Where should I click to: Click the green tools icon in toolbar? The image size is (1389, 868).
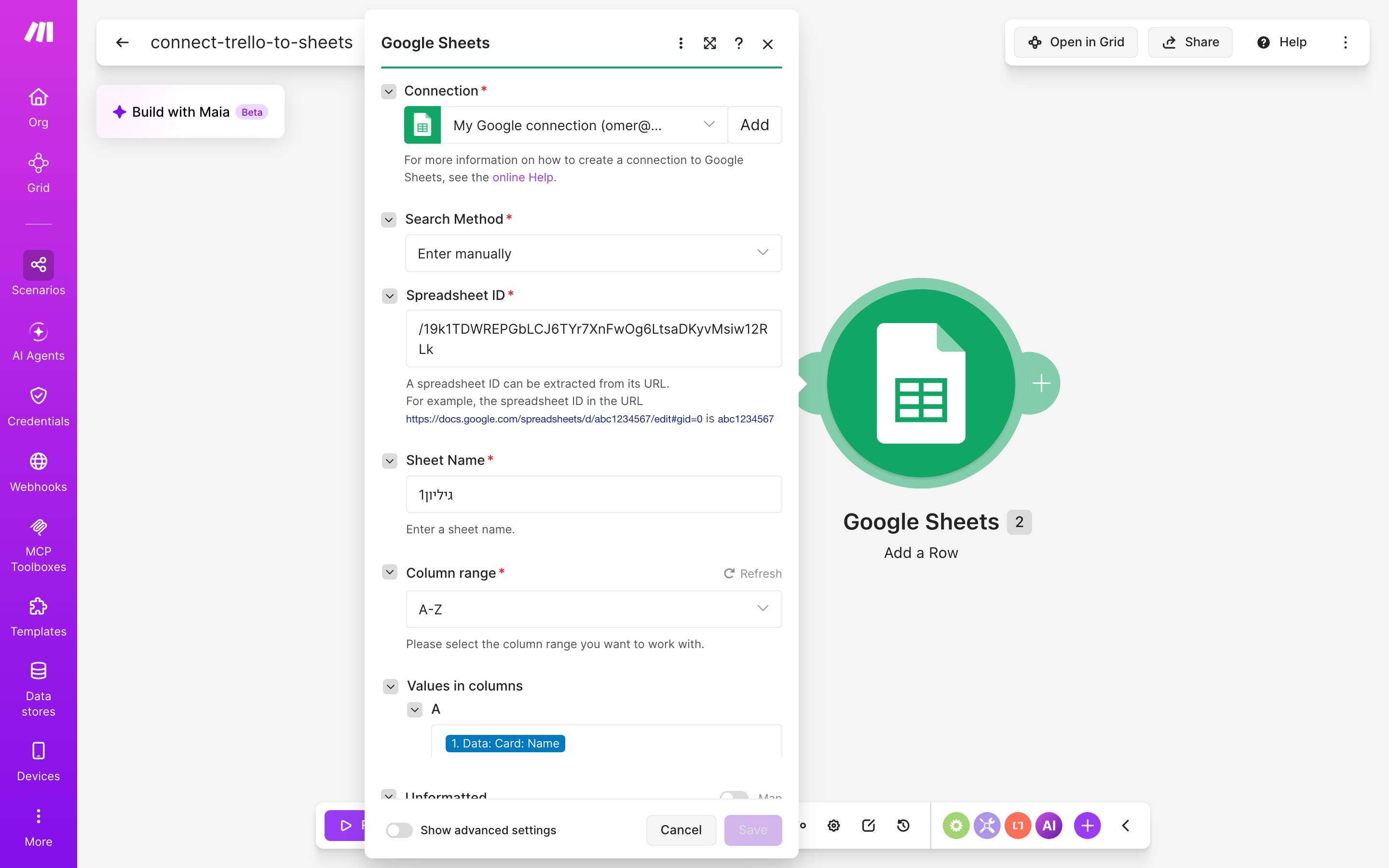955,826
